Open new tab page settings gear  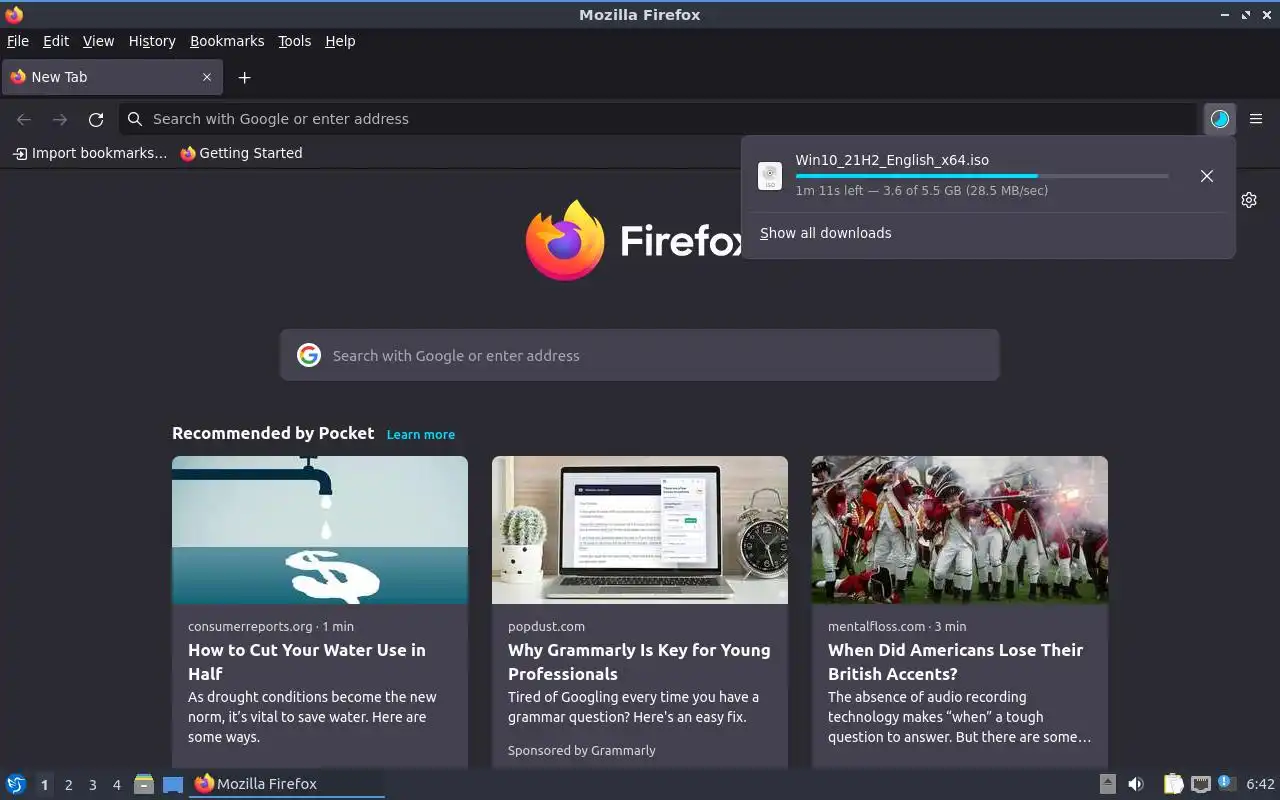click(x=1249, y=200)
